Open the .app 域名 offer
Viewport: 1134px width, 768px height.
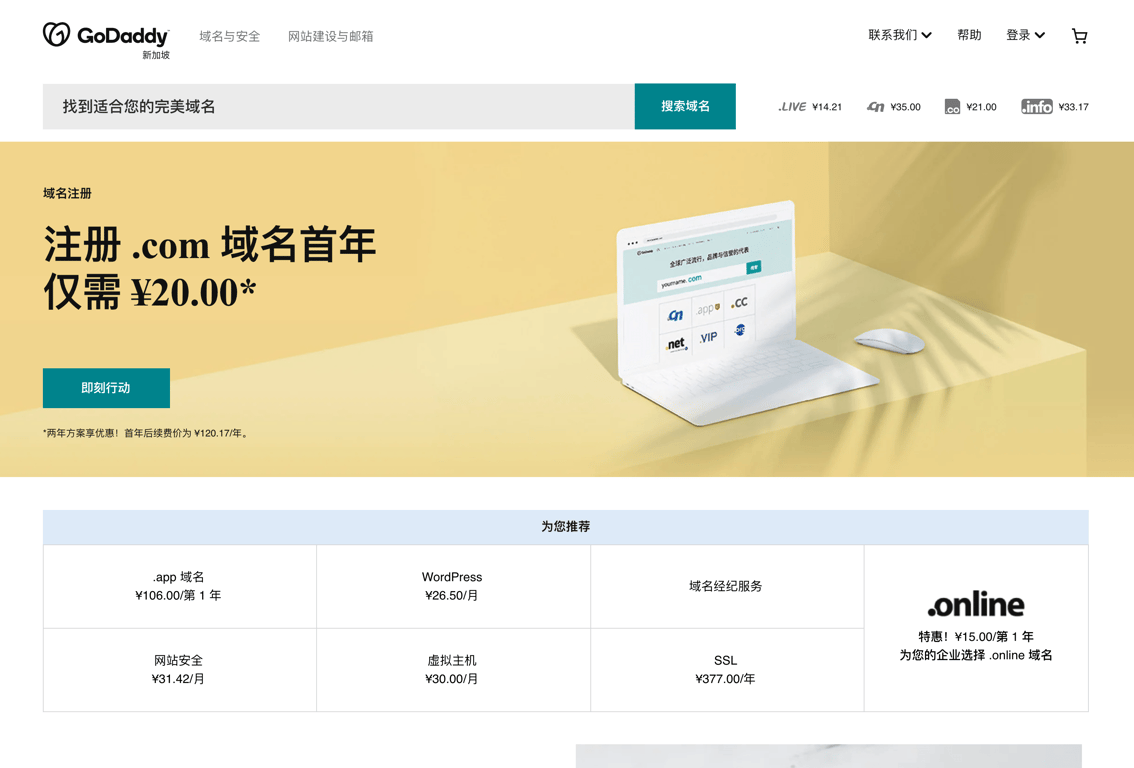pos(179,586)
